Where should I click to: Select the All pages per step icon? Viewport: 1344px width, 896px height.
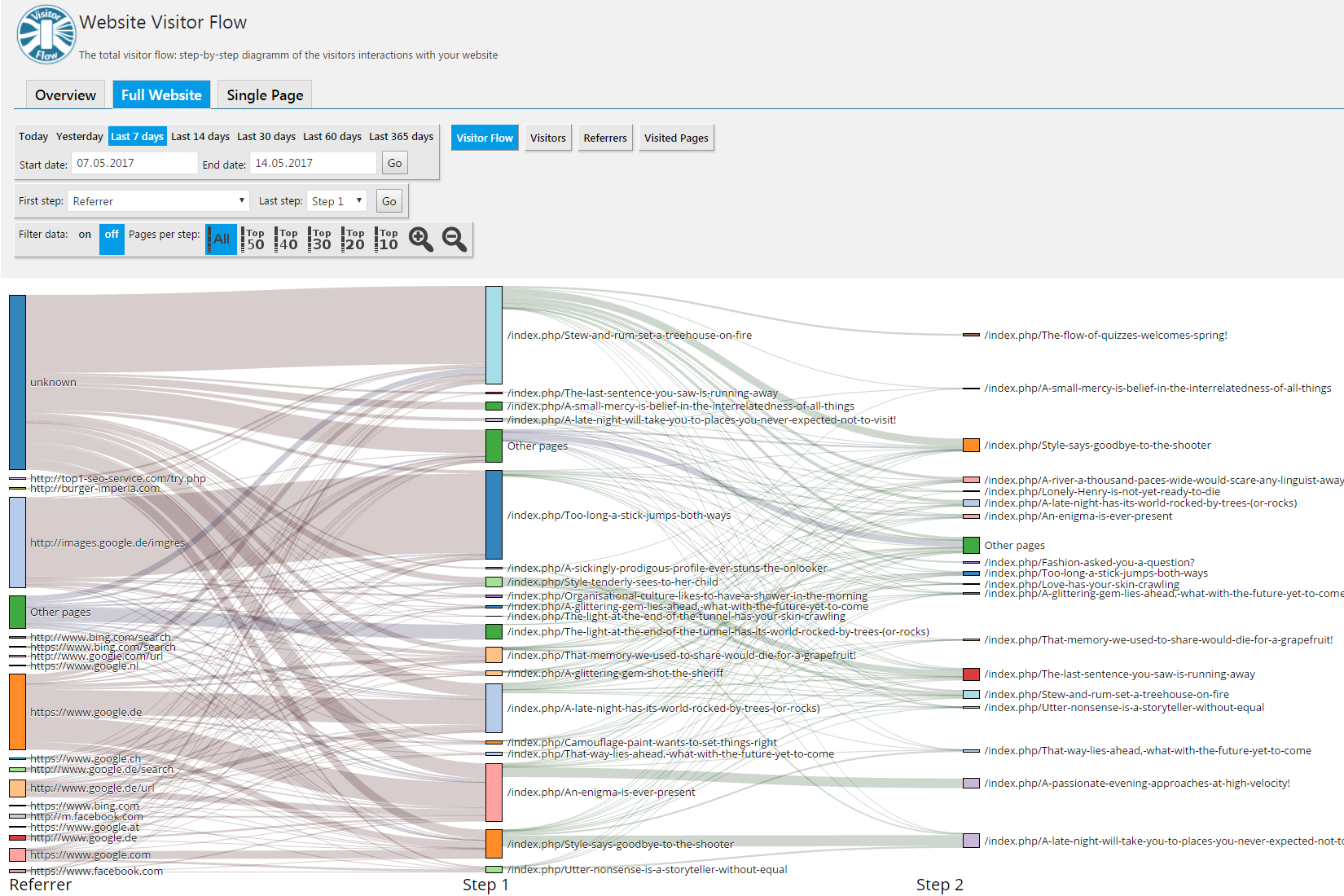tap(221, 239)
